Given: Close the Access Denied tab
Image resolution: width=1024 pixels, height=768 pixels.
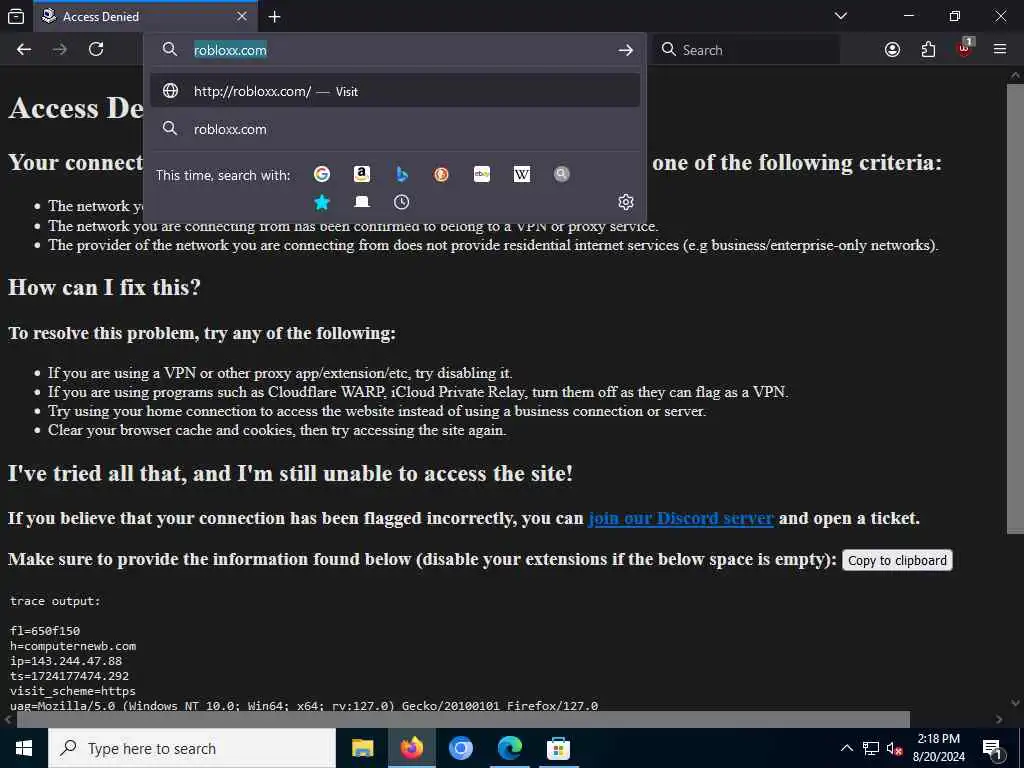Looking at the screenshot, I should pos(242,16).
